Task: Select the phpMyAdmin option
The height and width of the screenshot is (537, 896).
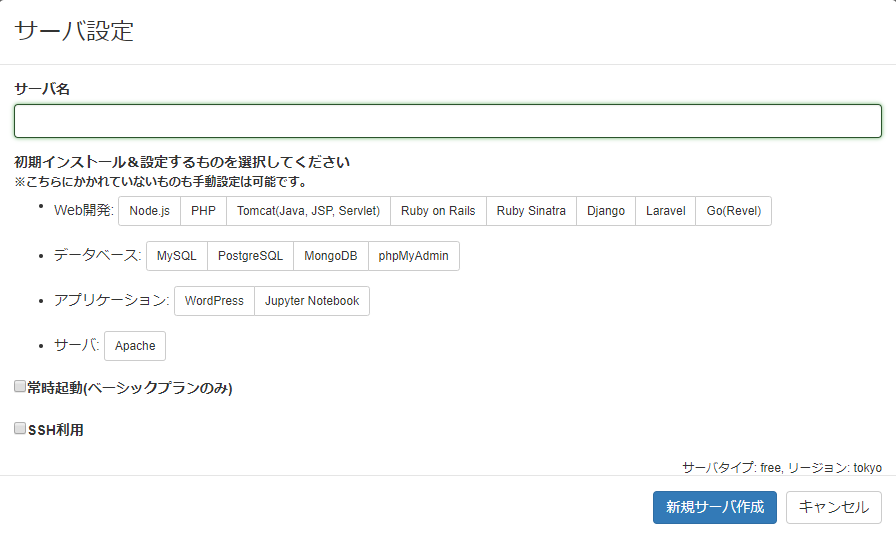Action: point(414,256)
